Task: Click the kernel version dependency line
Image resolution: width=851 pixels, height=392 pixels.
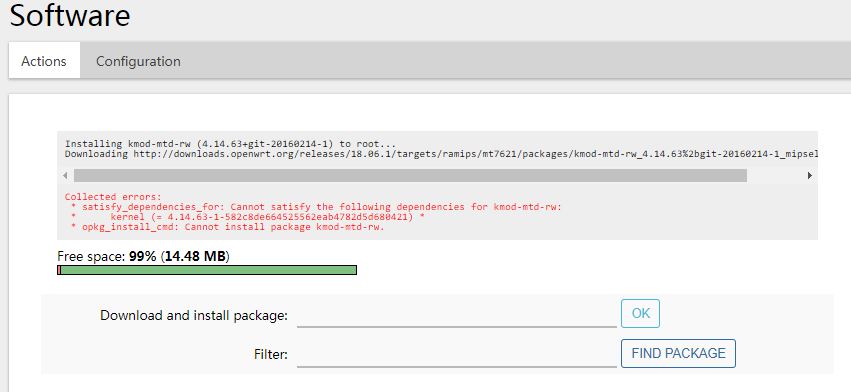Action: tap(247, 217)
